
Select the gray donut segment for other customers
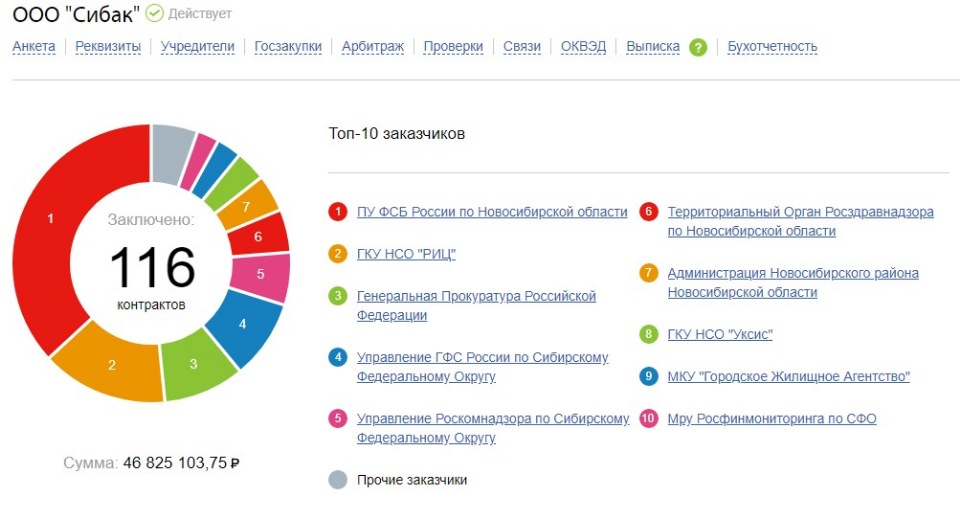(x=171, y=153)
